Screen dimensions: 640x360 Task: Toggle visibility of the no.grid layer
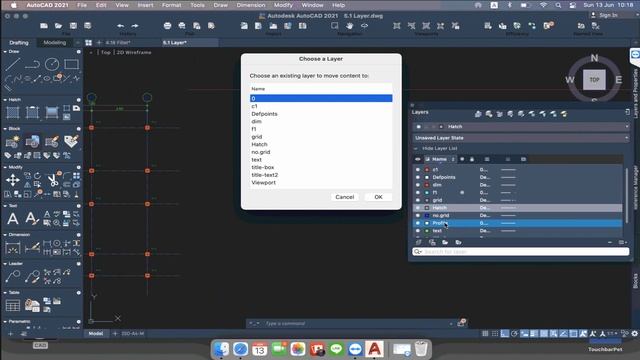point(418,215)
